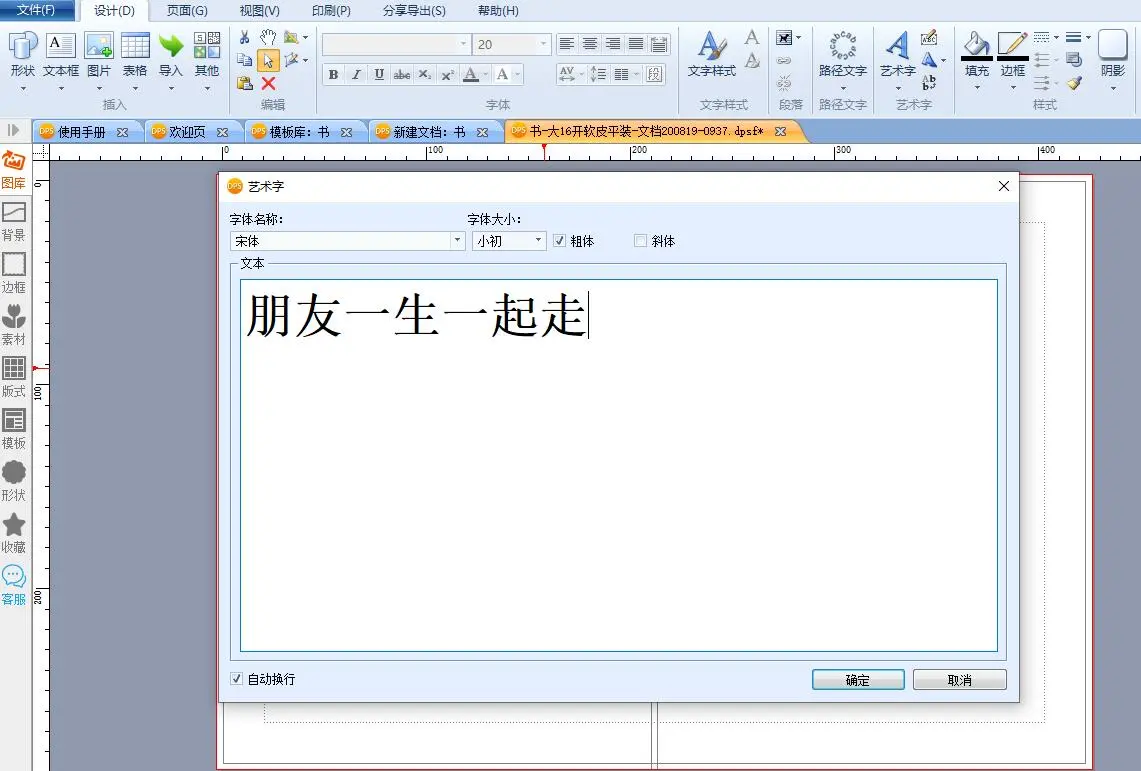Click the copy icon
1141x771 pixels.
tap(244, 60)
